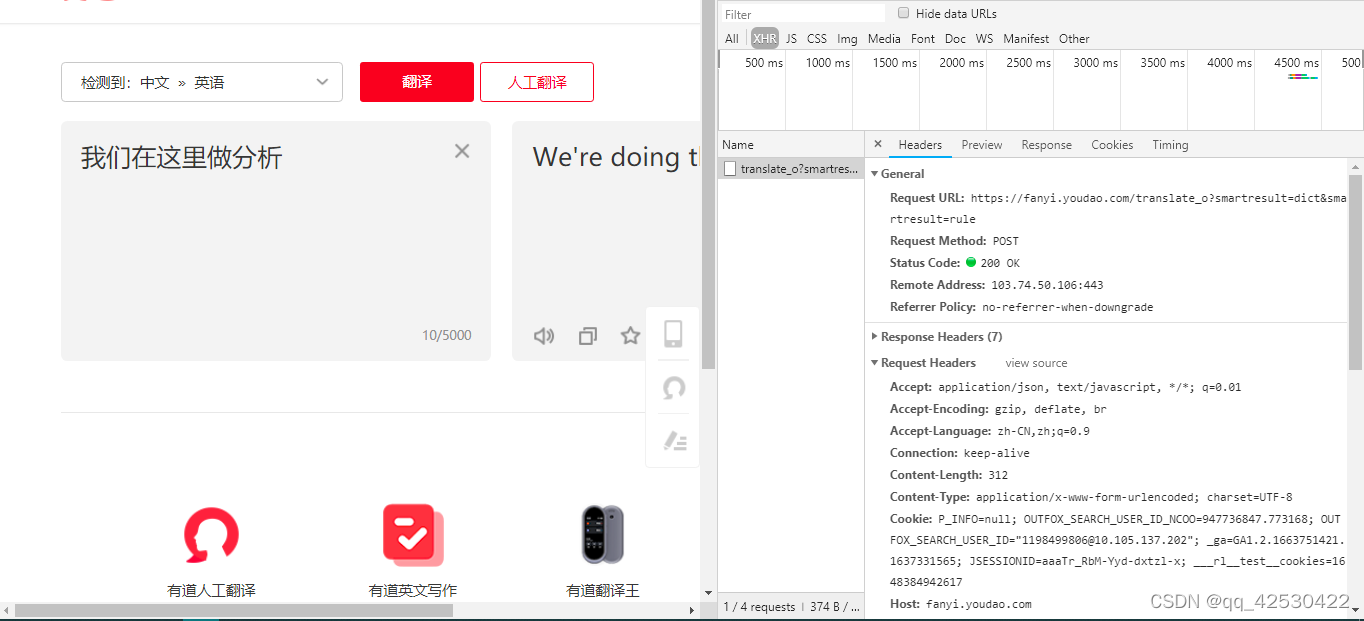This screenshot has height=621, width=1364.
Task: Click the 人工翻译 outlined button
Action: point(537,82)
